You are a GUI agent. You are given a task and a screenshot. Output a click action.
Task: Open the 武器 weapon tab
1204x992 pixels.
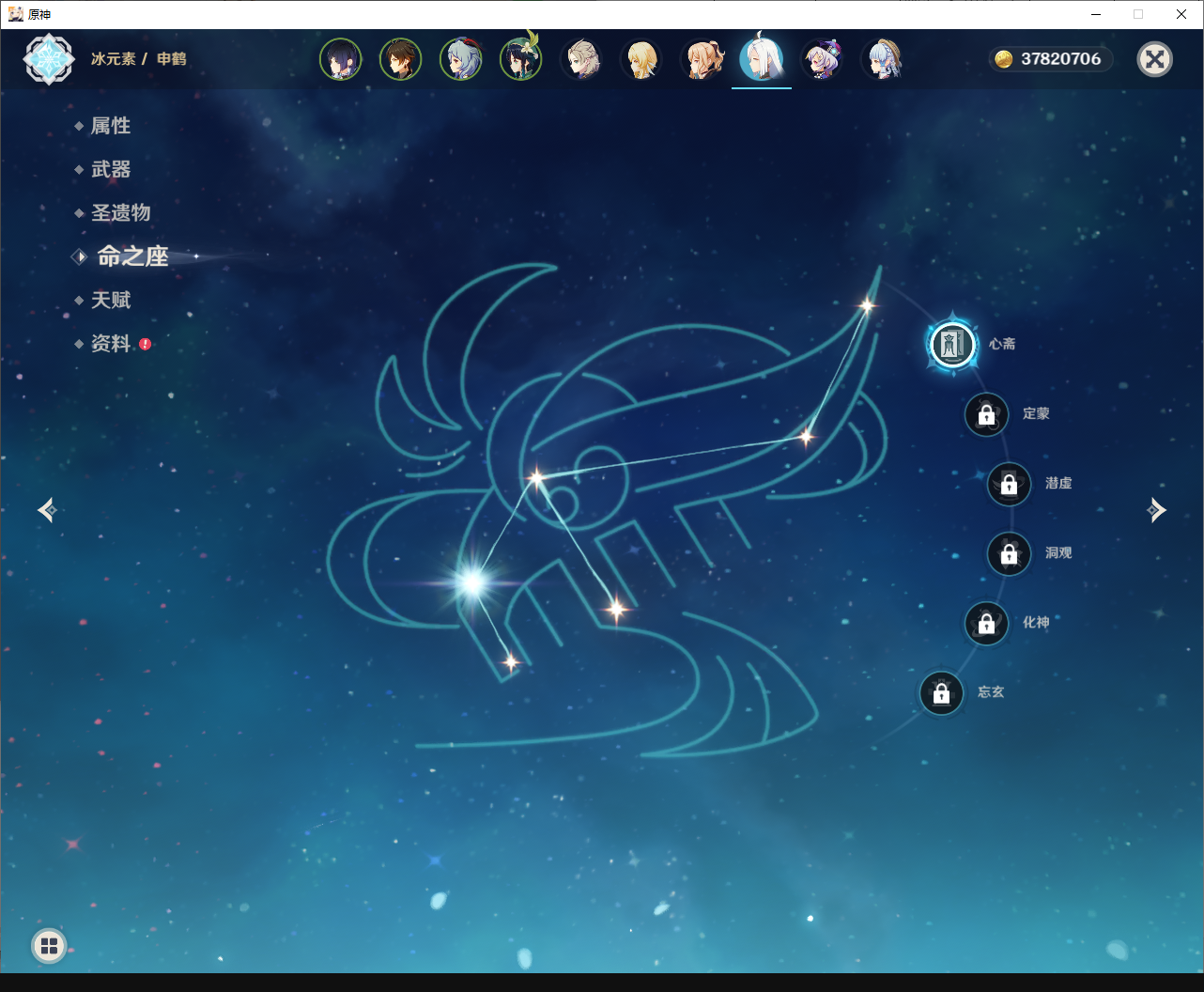pyautogui.click(x=111, y=169)
